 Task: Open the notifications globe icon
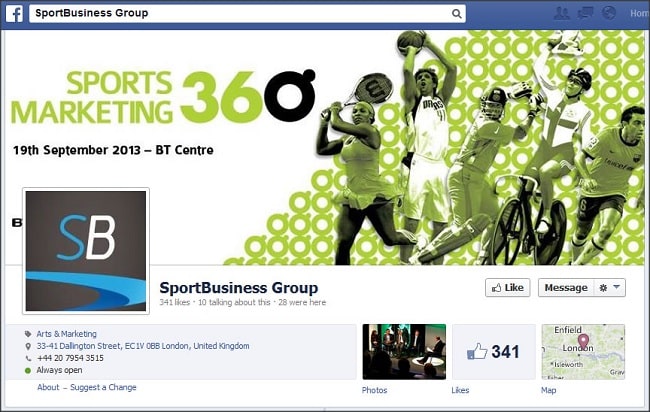point(609,13)
